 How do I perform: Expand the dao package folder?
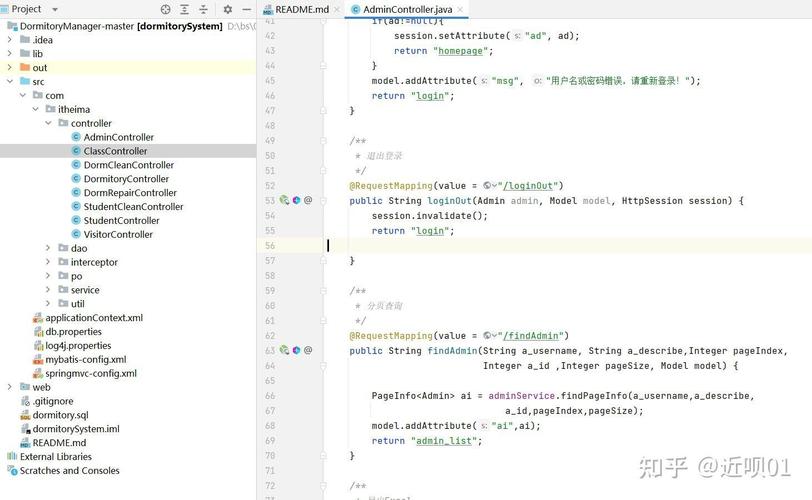48,248
